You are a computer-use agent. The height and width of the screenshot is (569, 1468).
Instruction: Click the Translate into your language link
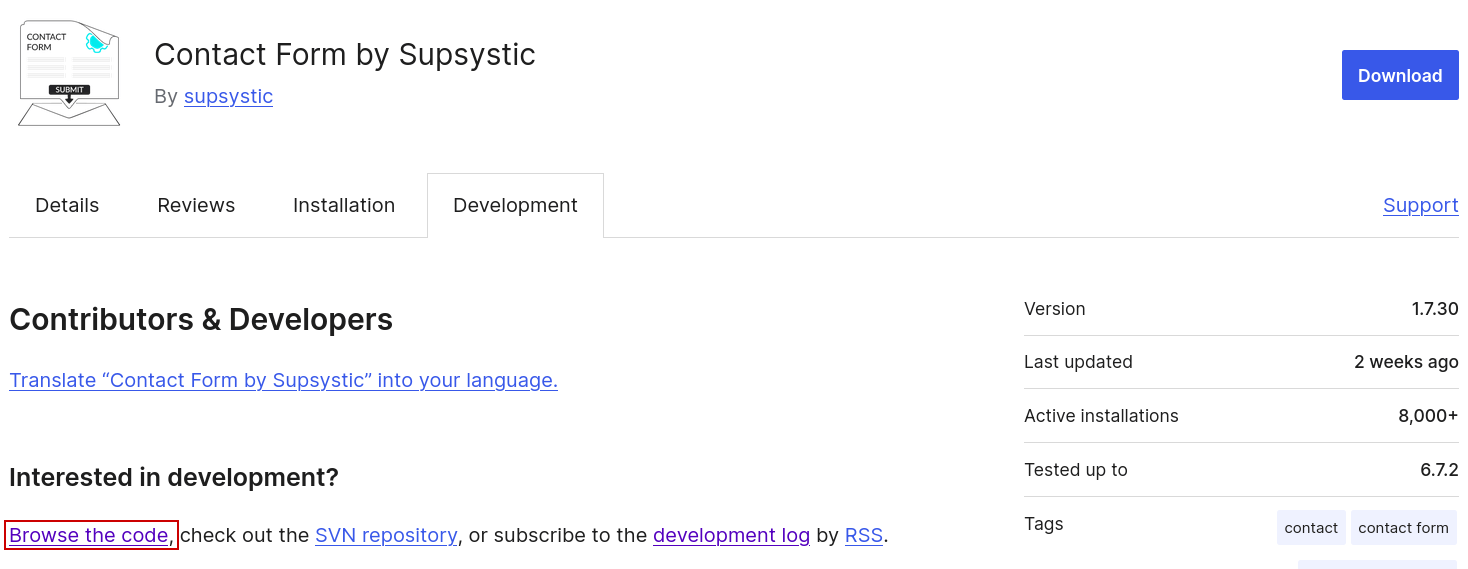(x=283, y=381)
